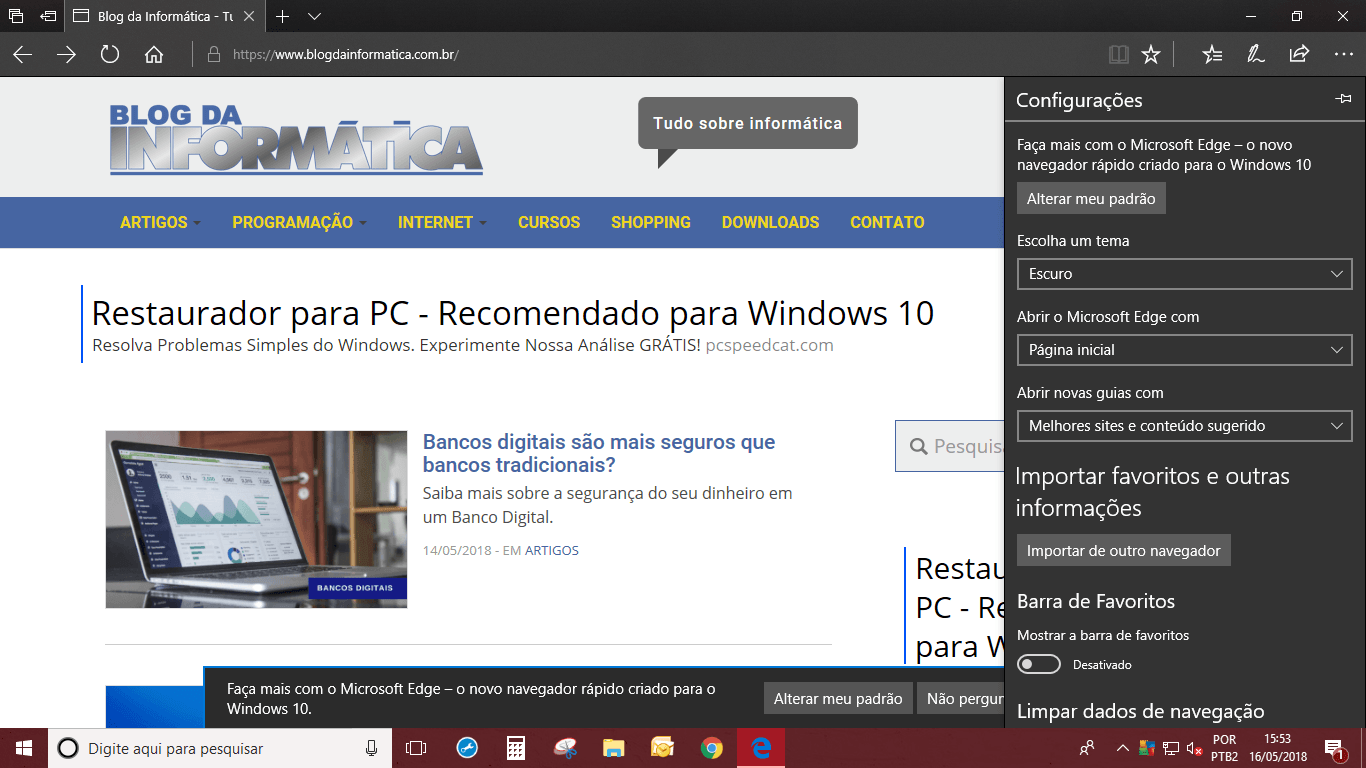Image resolution: width=1366 pixels, height=768 pixels.
Task: Pin the Configurações pane with pushpin icon
Action: click(1343, 99)
